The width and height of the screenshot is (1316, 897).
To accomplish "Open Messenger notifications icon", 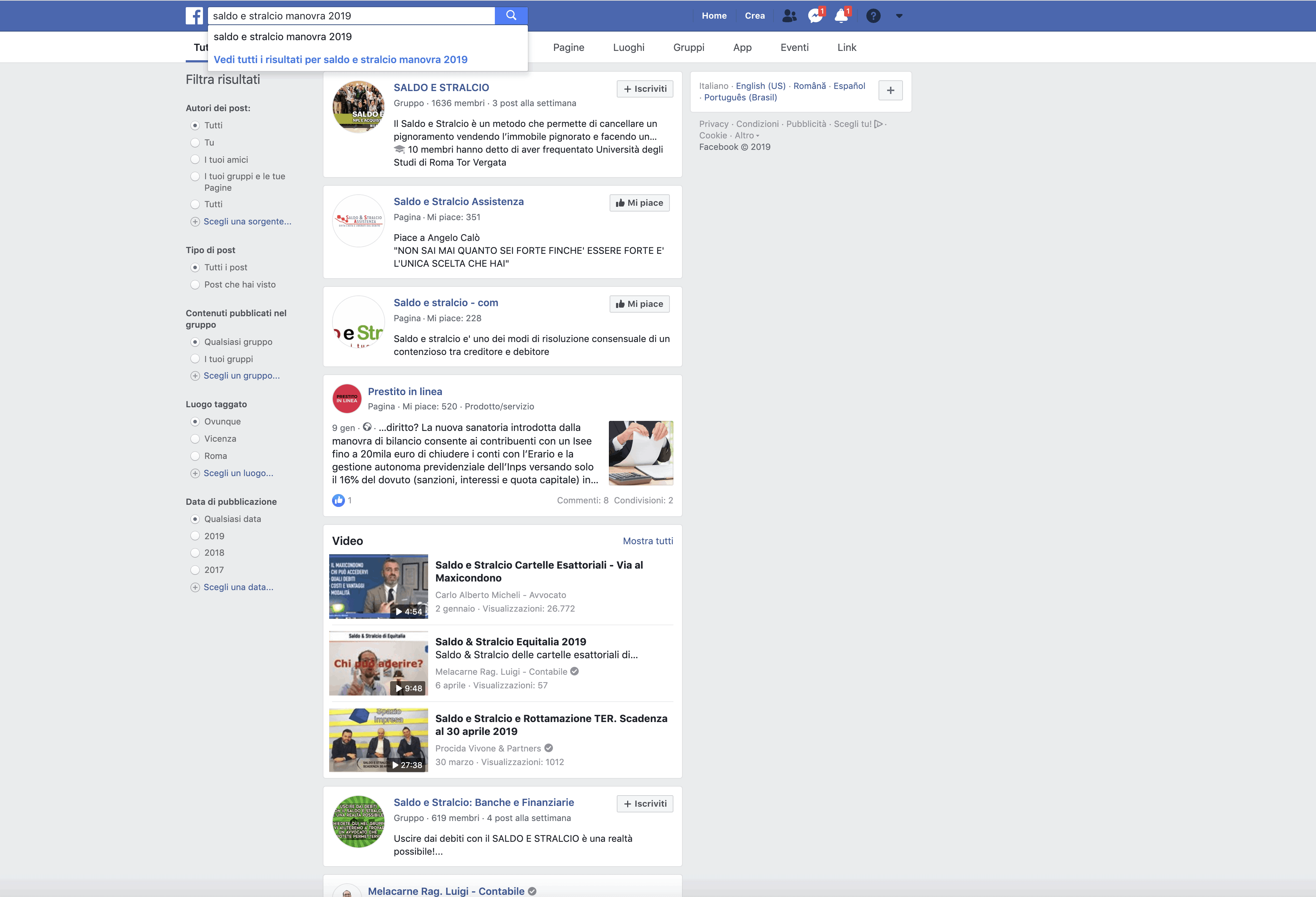I will click(x=815, y=16).
